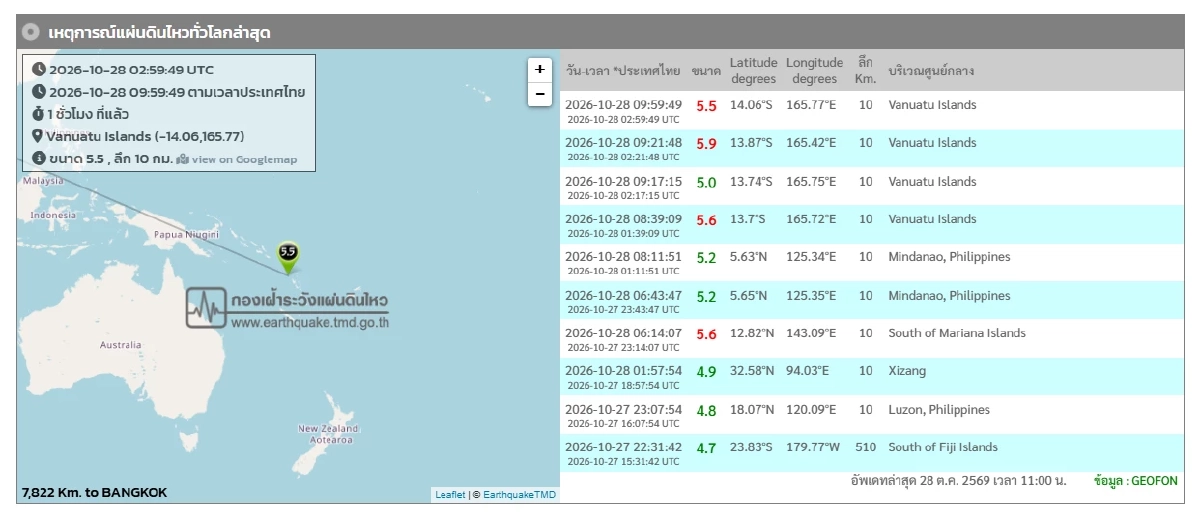
Task: Click Luzon, Philippines location
Action: coord(939,409)
